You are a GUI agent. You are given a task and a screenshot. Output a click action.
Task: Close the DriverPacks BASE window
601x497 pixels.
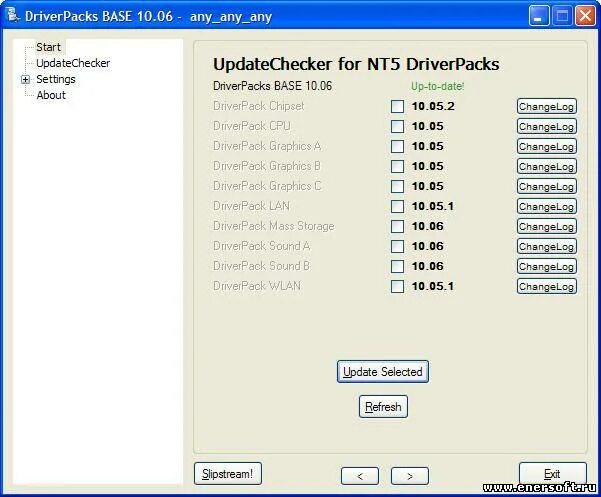(585, 16)
